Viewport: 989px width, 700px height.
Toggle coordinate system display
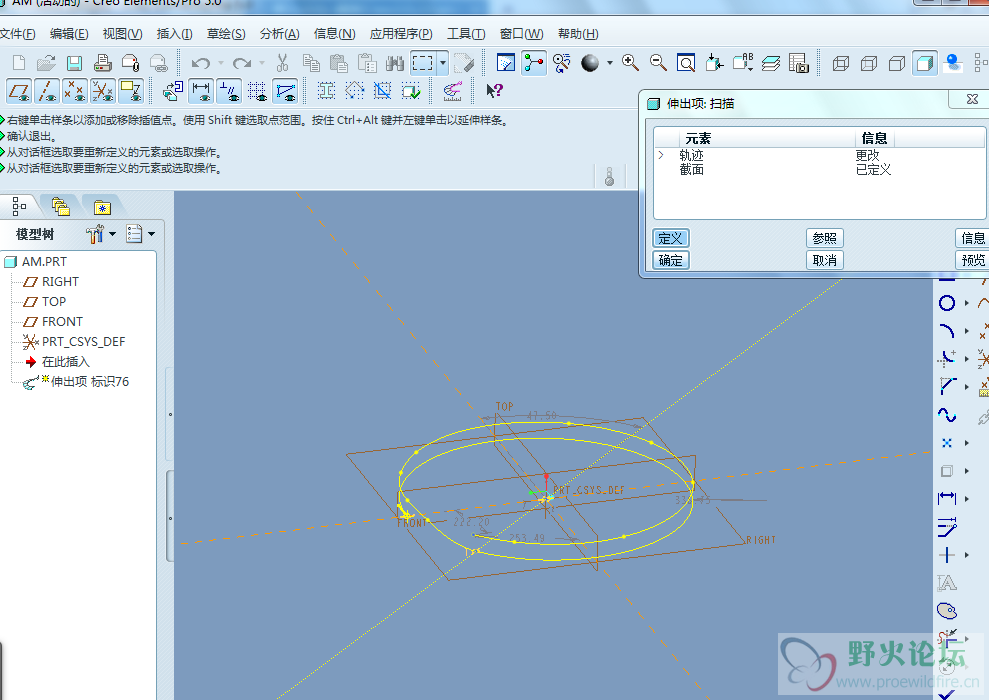pos(102,91)
